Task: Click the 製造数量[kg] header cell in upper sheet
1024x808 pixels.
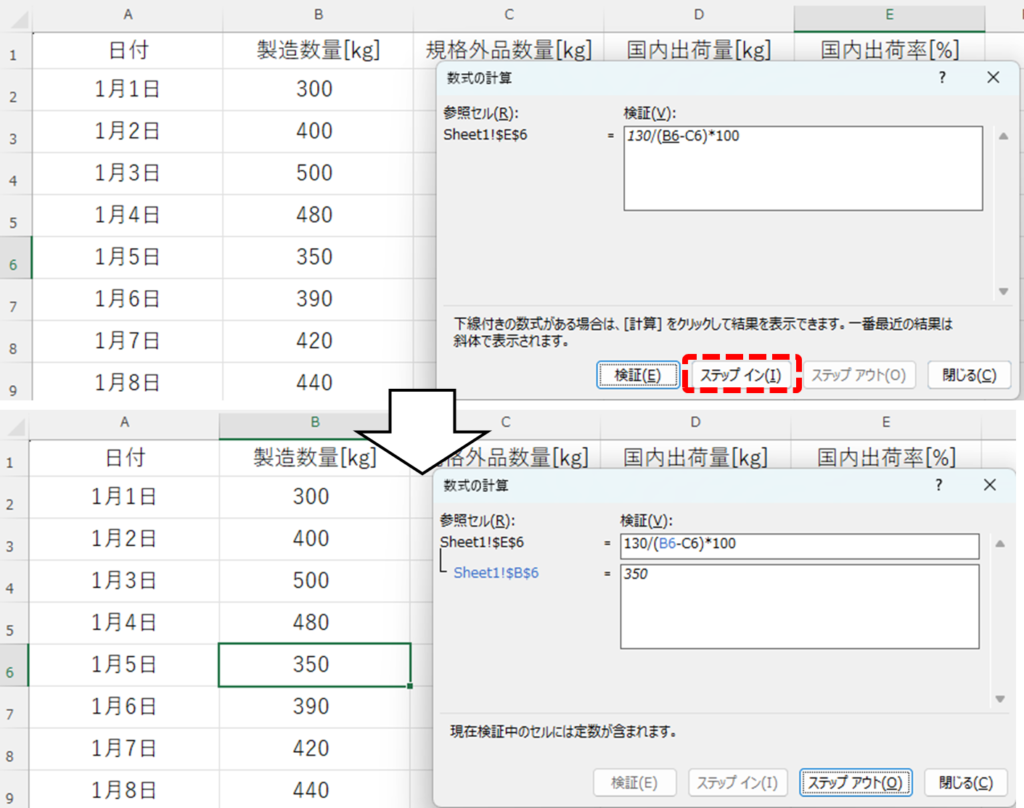Action: pos(317,50)
